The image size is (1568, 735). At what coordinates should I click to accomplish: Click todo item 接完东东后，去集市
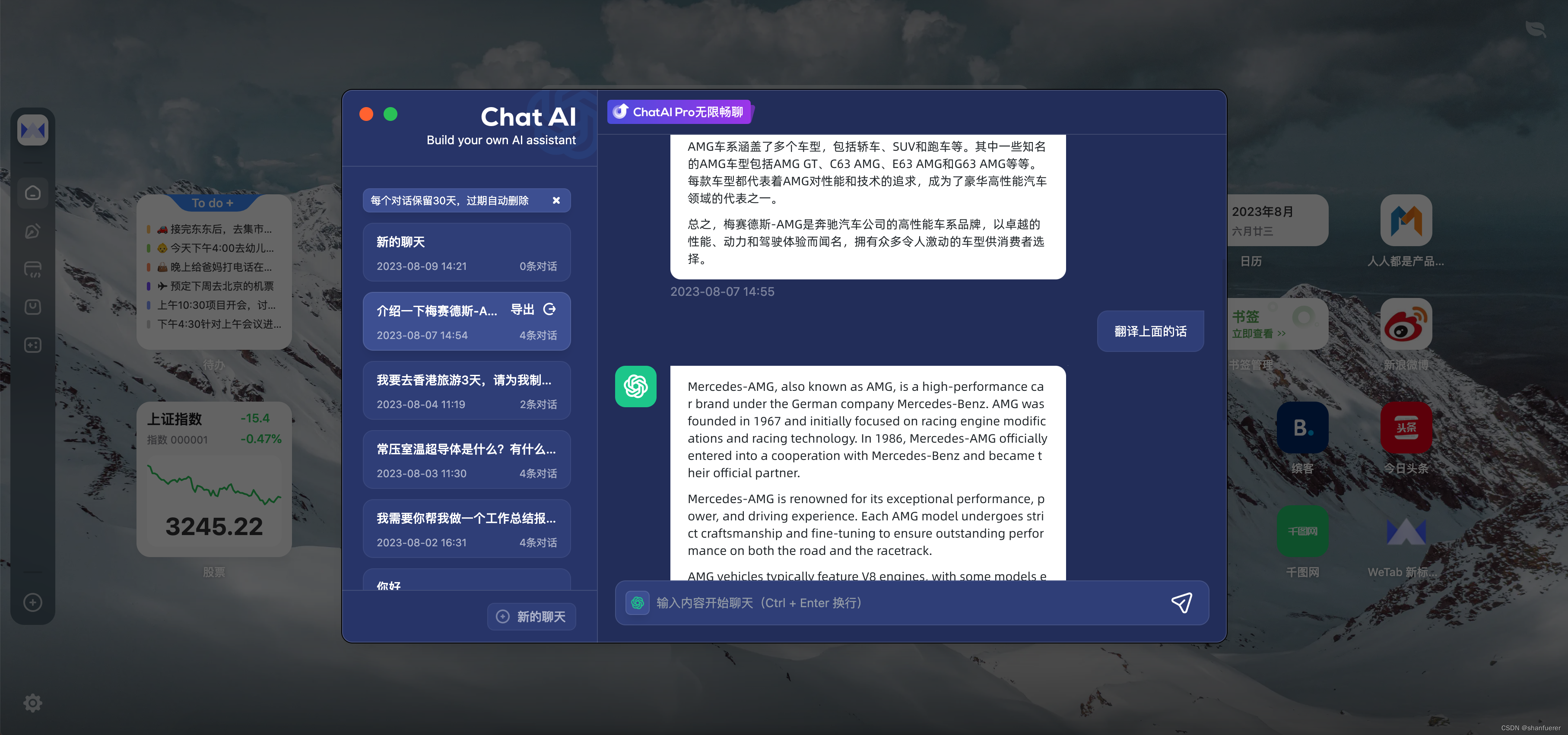point(214,229)
